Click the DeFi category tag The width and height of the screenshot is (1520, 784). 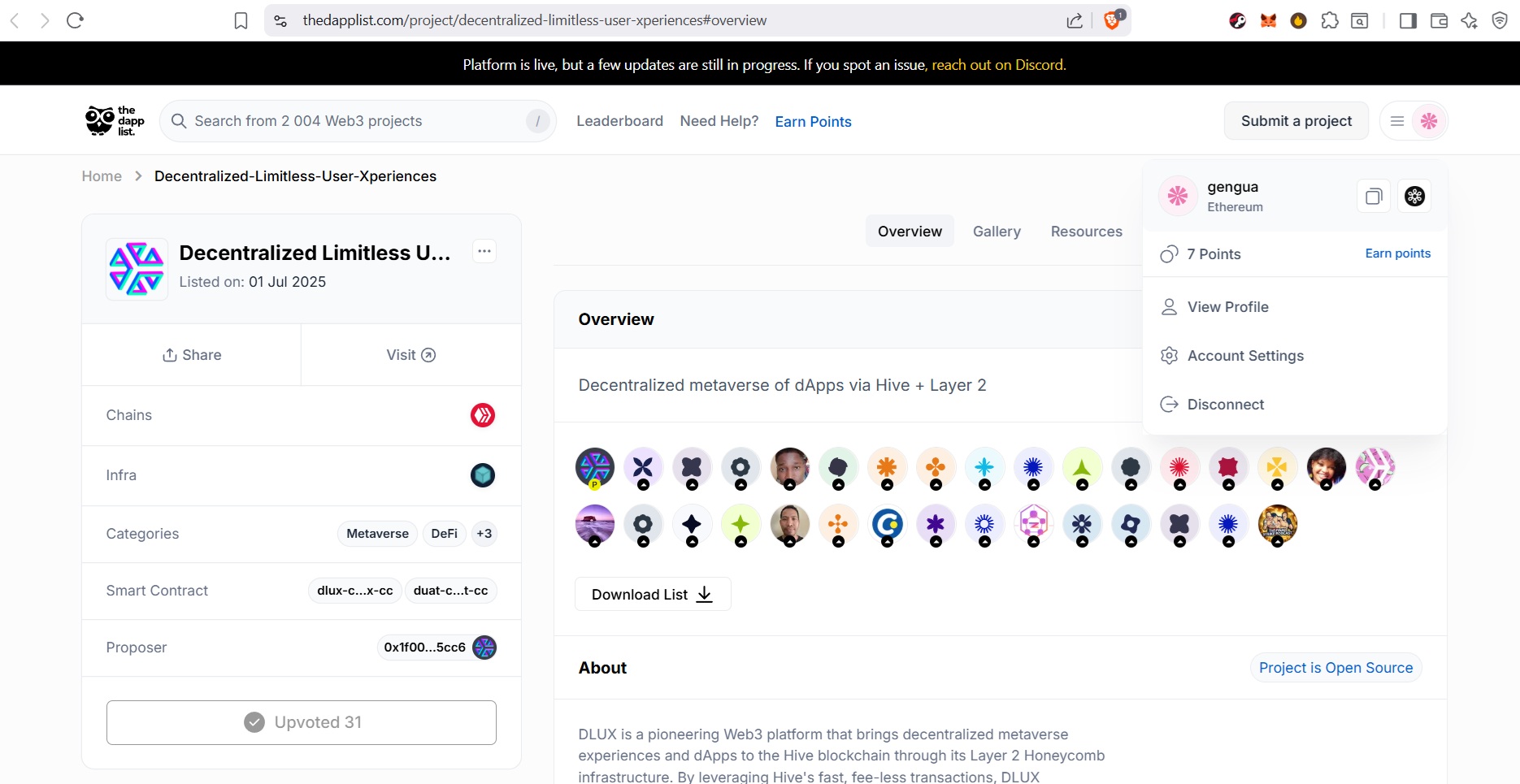click(444, 534)
